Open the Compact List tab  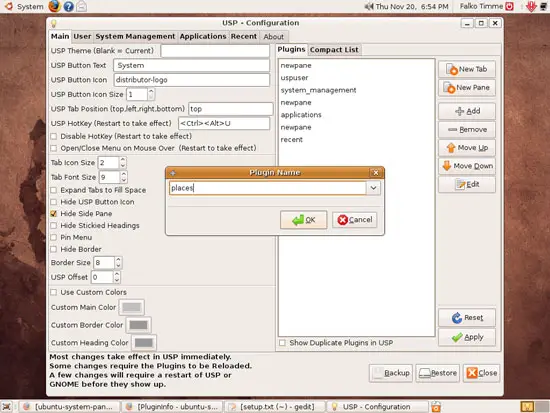pos(334,50)
